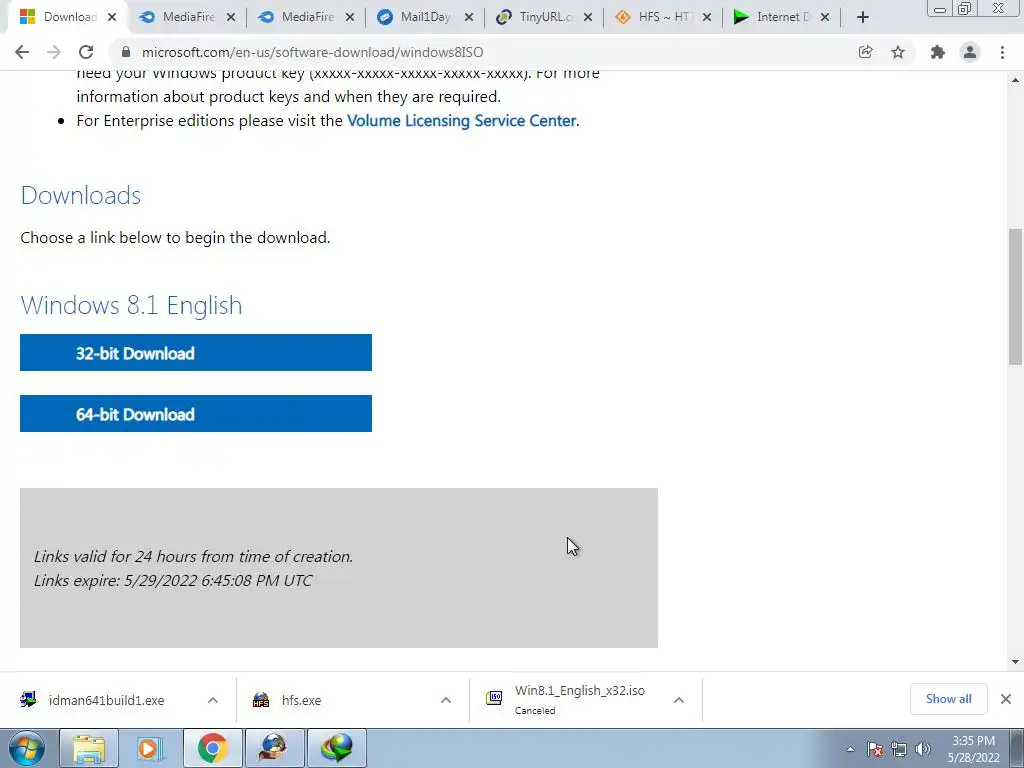This screenshot has width=1024, height=768.
Task: Open network status tray icon
Action: [899, 749]
